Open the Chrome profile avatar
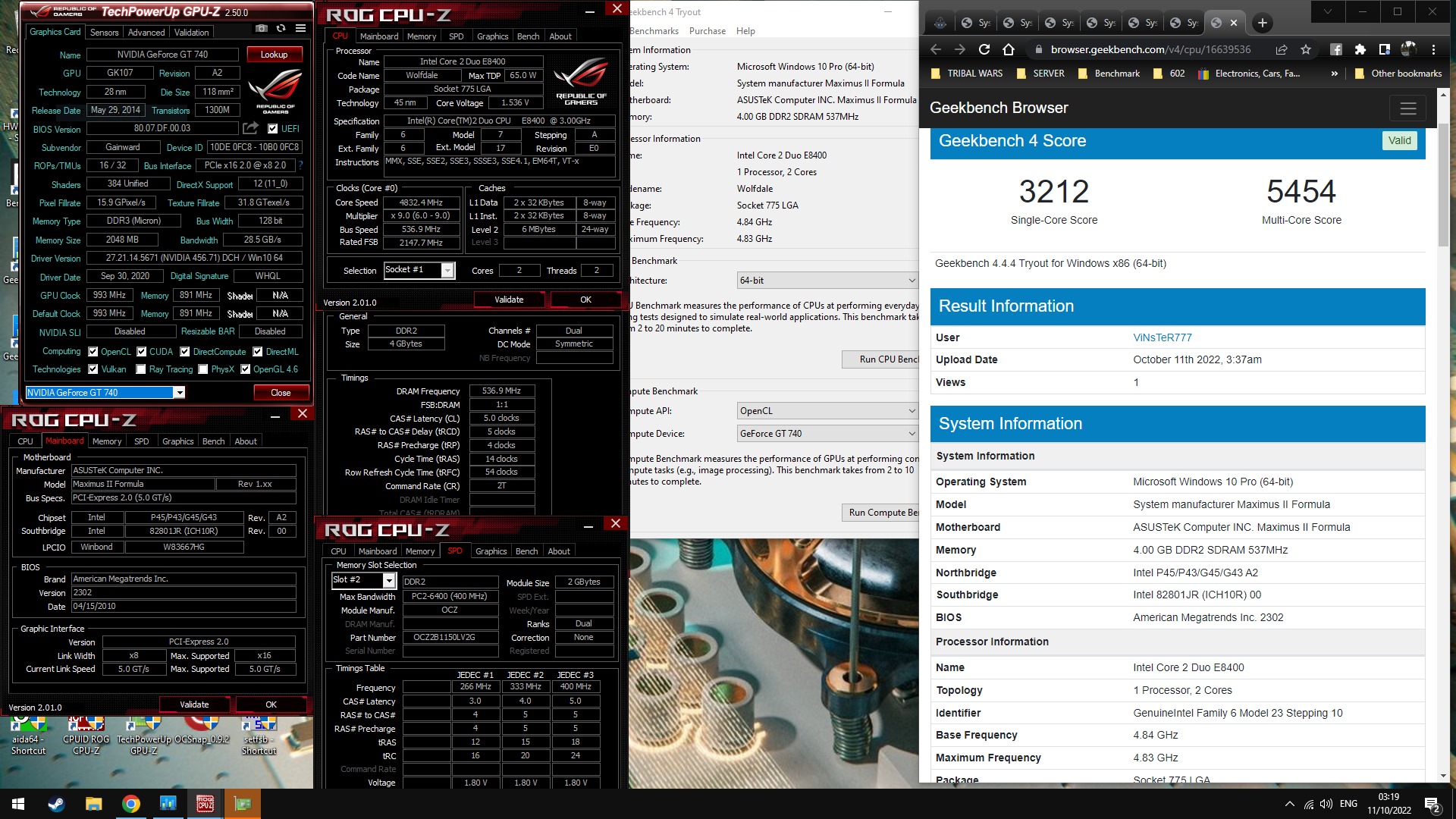 click(1409, 49)
